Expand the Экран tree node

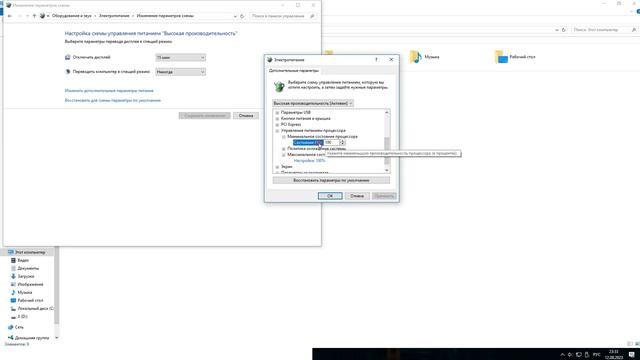(277, 167)
